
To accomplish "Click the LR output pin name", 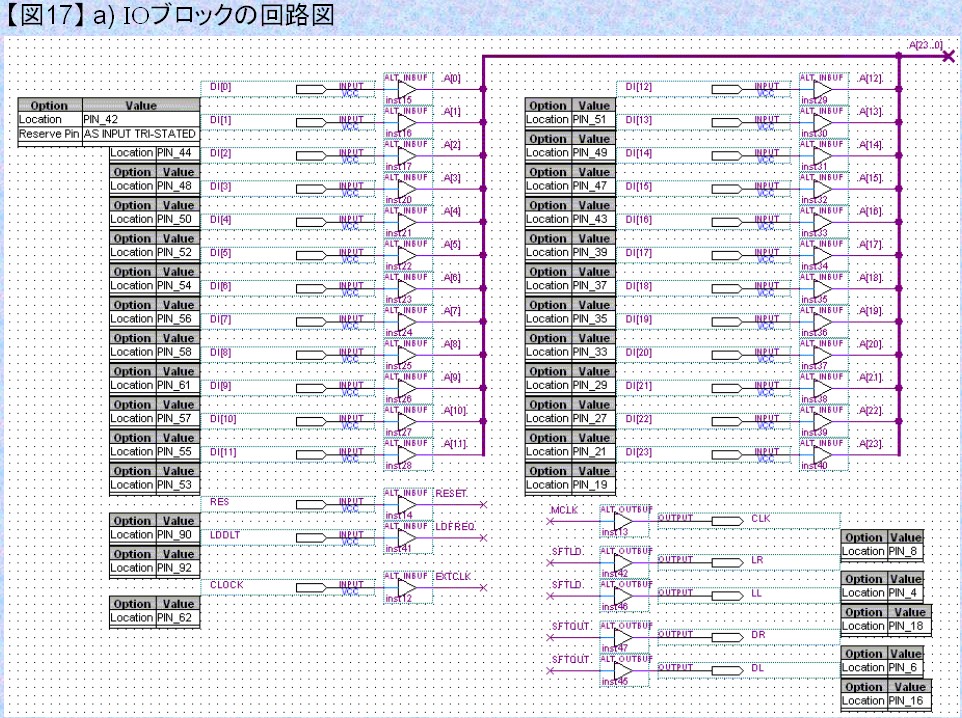I will point(757,560).
